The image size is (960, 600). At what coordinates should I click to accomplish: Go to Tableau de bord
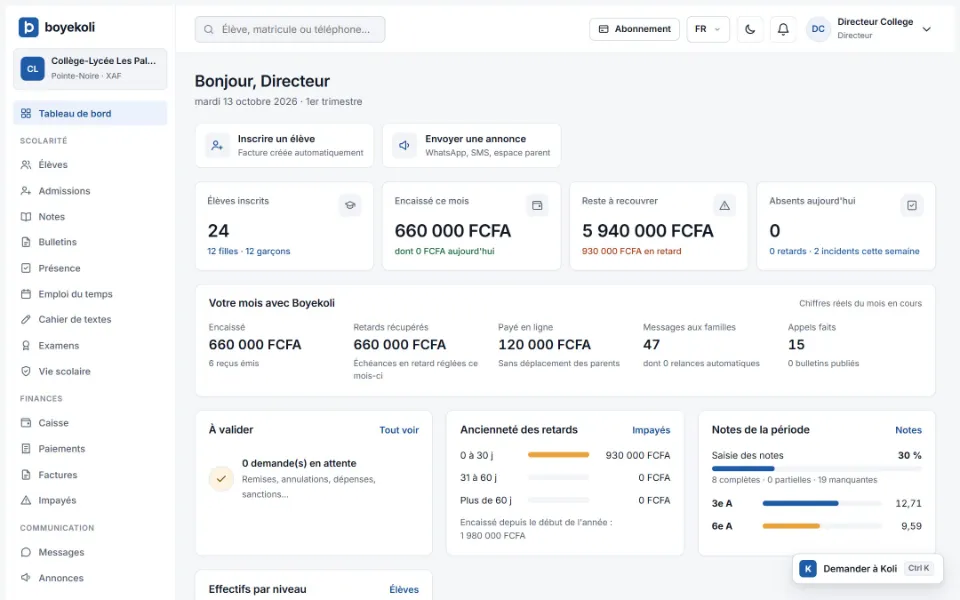(x=90, y=113)
